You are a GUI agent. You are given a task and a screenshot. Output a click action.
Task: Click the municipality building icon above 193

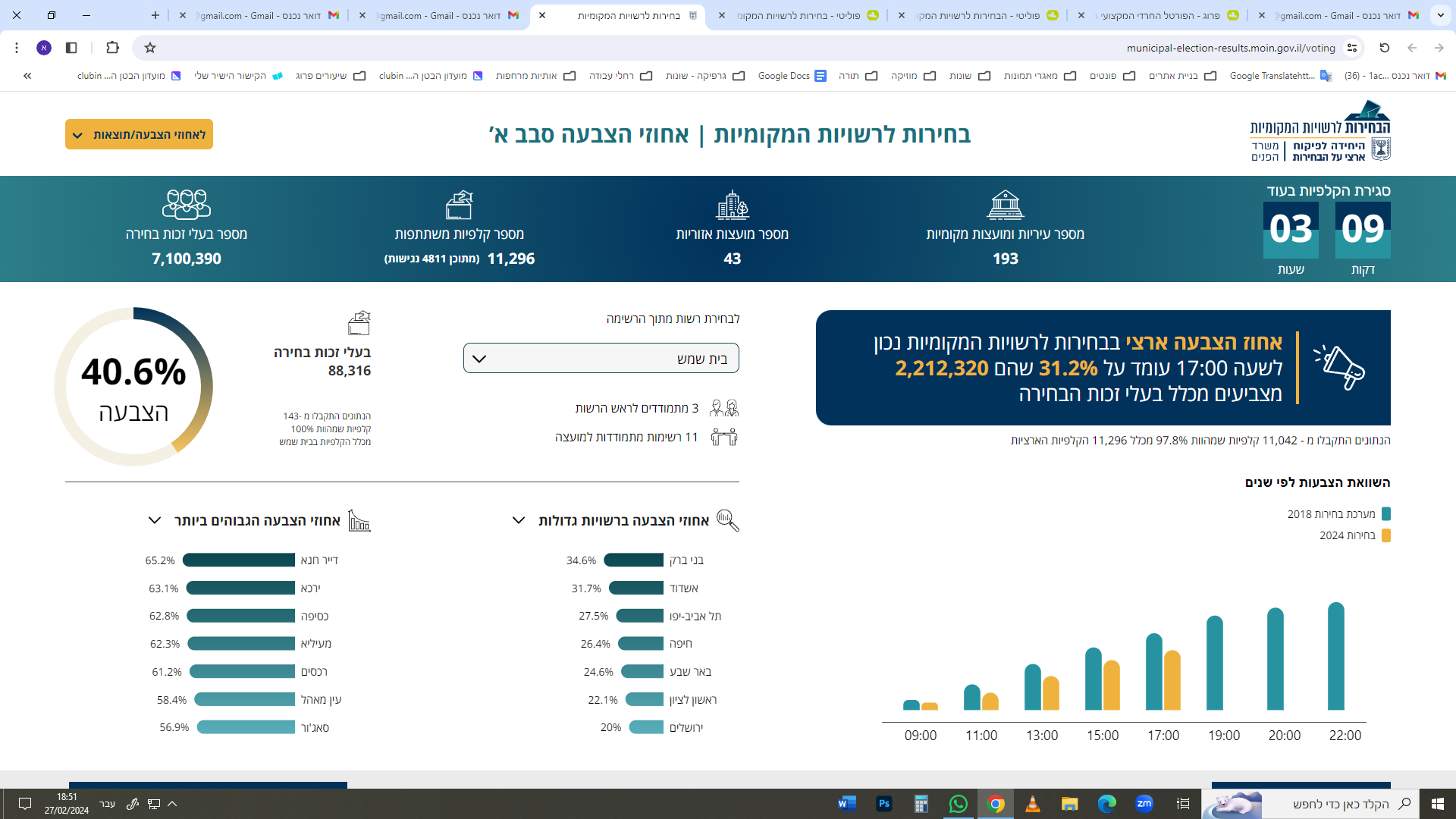(x=1005, y=205)
